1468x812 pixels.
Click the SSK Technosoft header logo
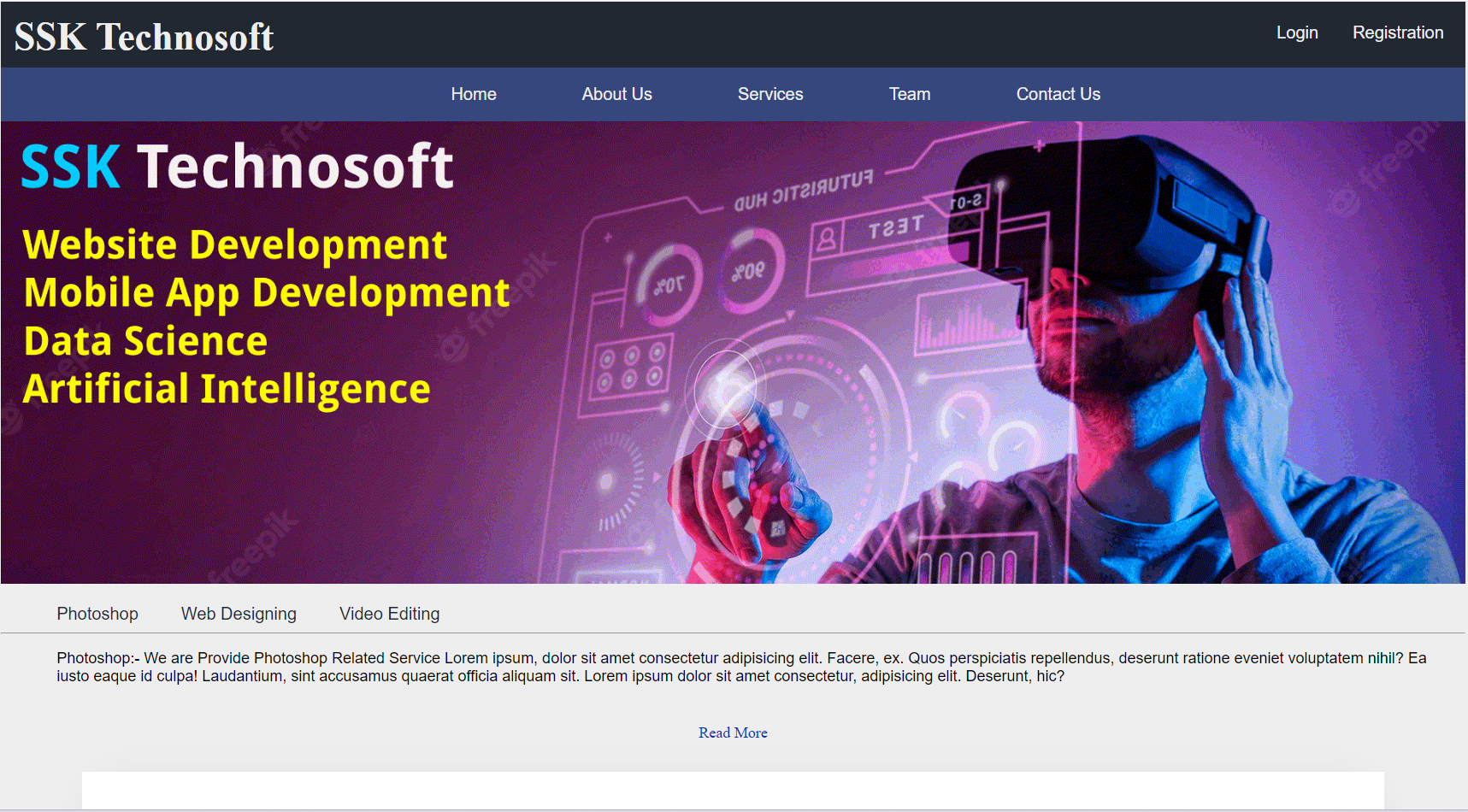pos(144,37)
